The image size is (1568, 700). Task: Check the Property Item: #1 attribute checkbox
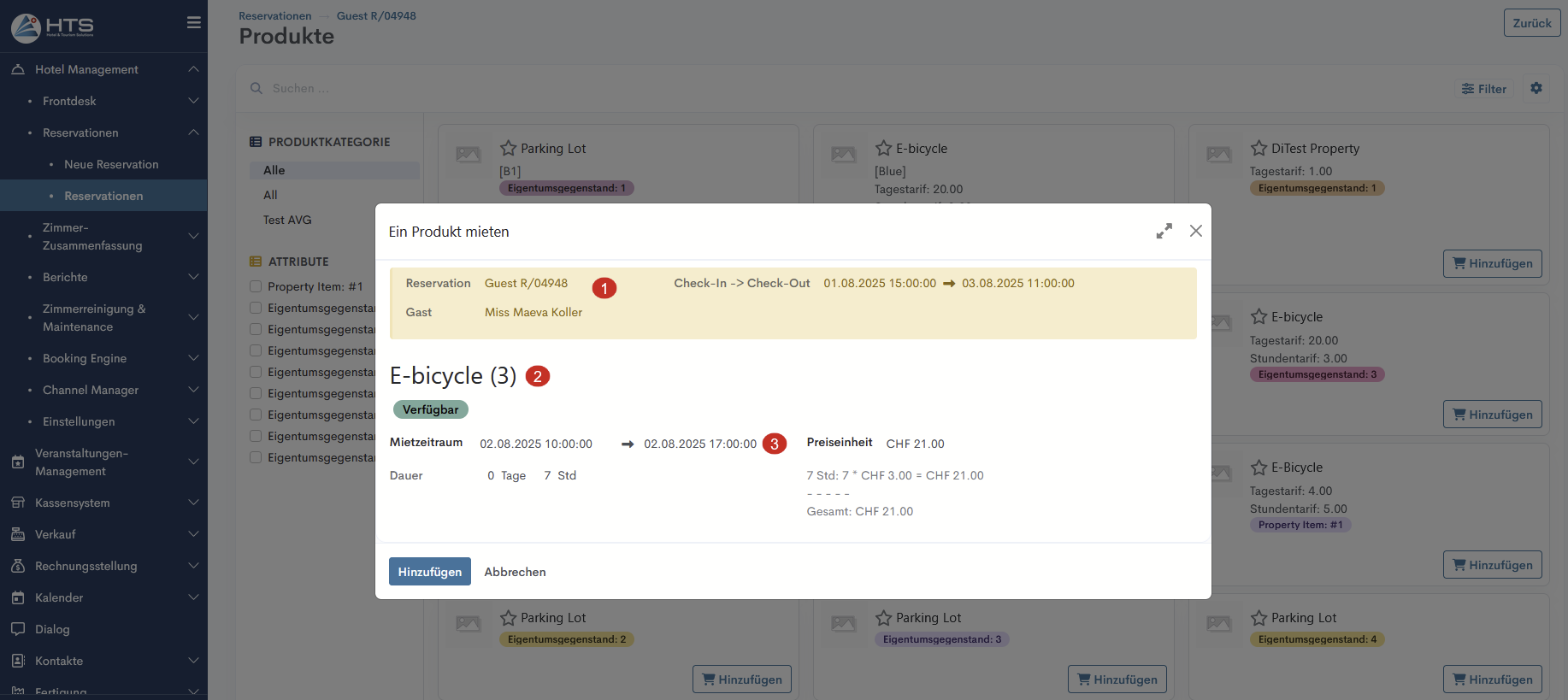click(256, 286)
